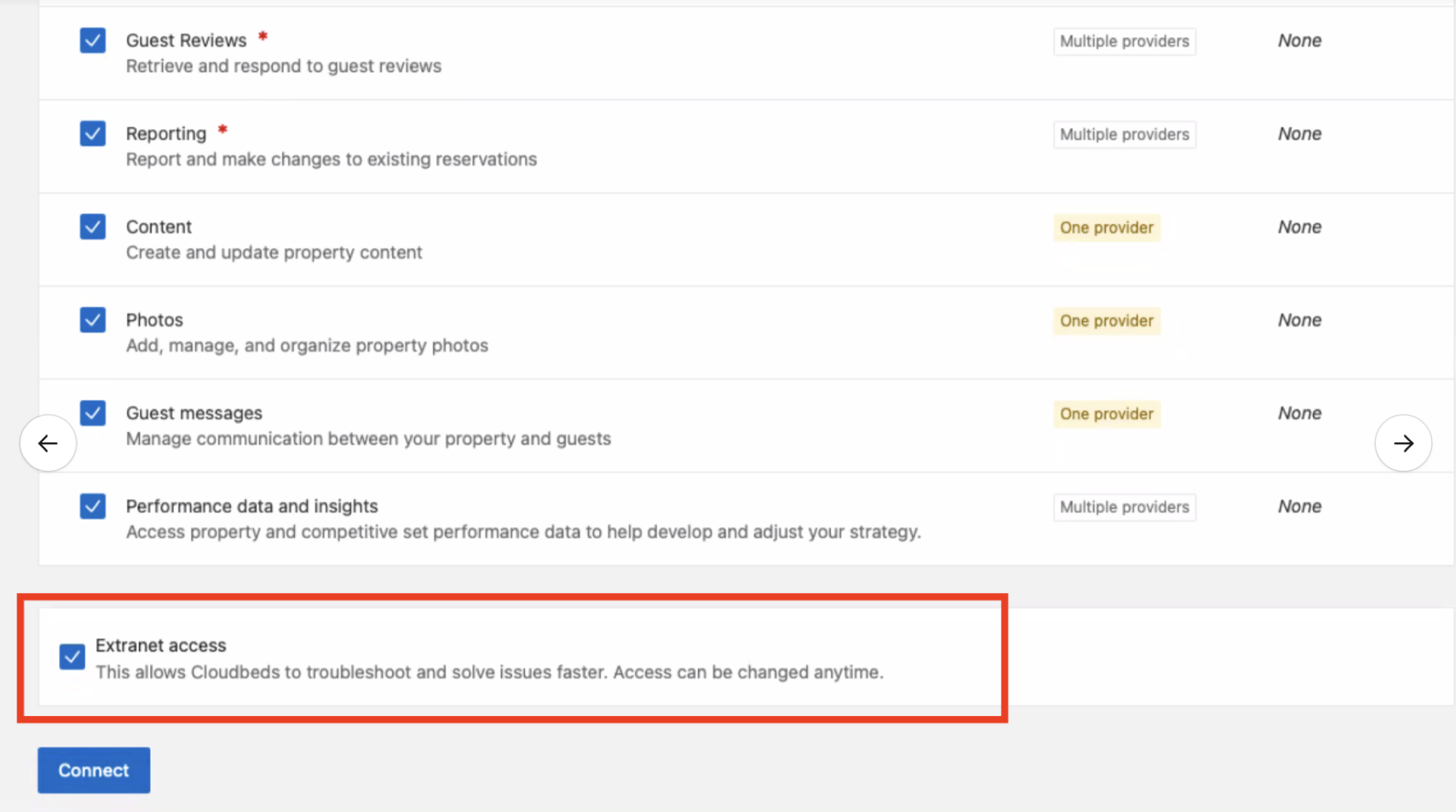Toggle Performance data and insights checkbox

pyautogui.click(x=92, y=506)
